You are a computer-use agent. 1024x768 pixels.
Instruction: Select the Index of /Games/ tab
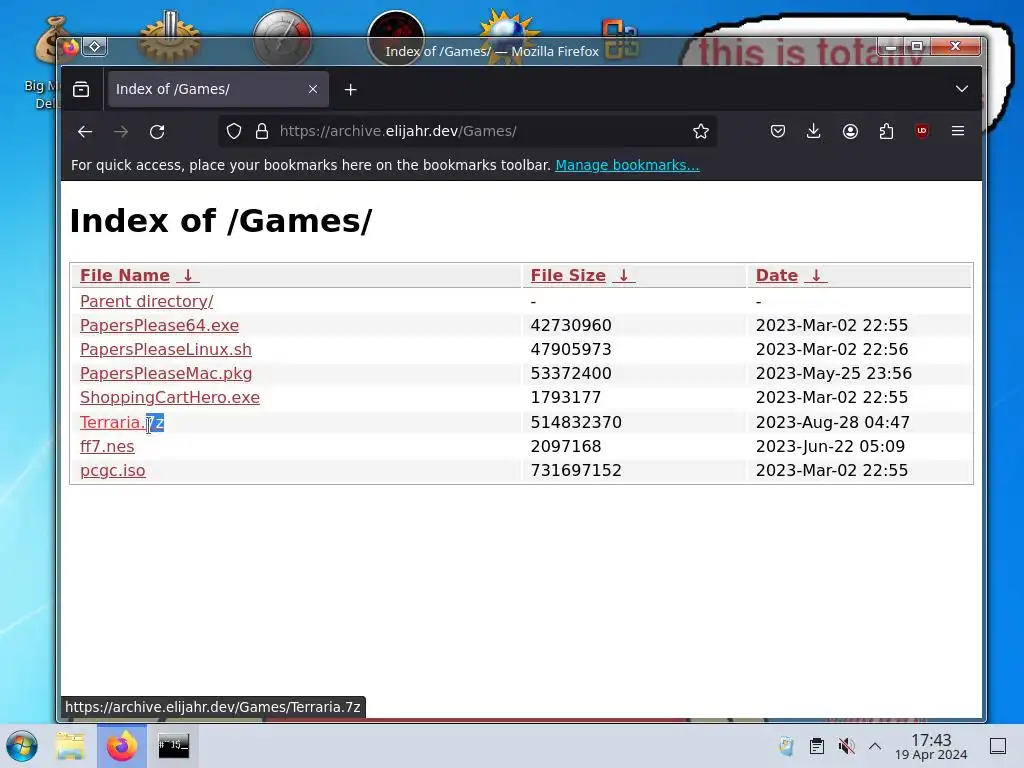[x=217, y=89]
